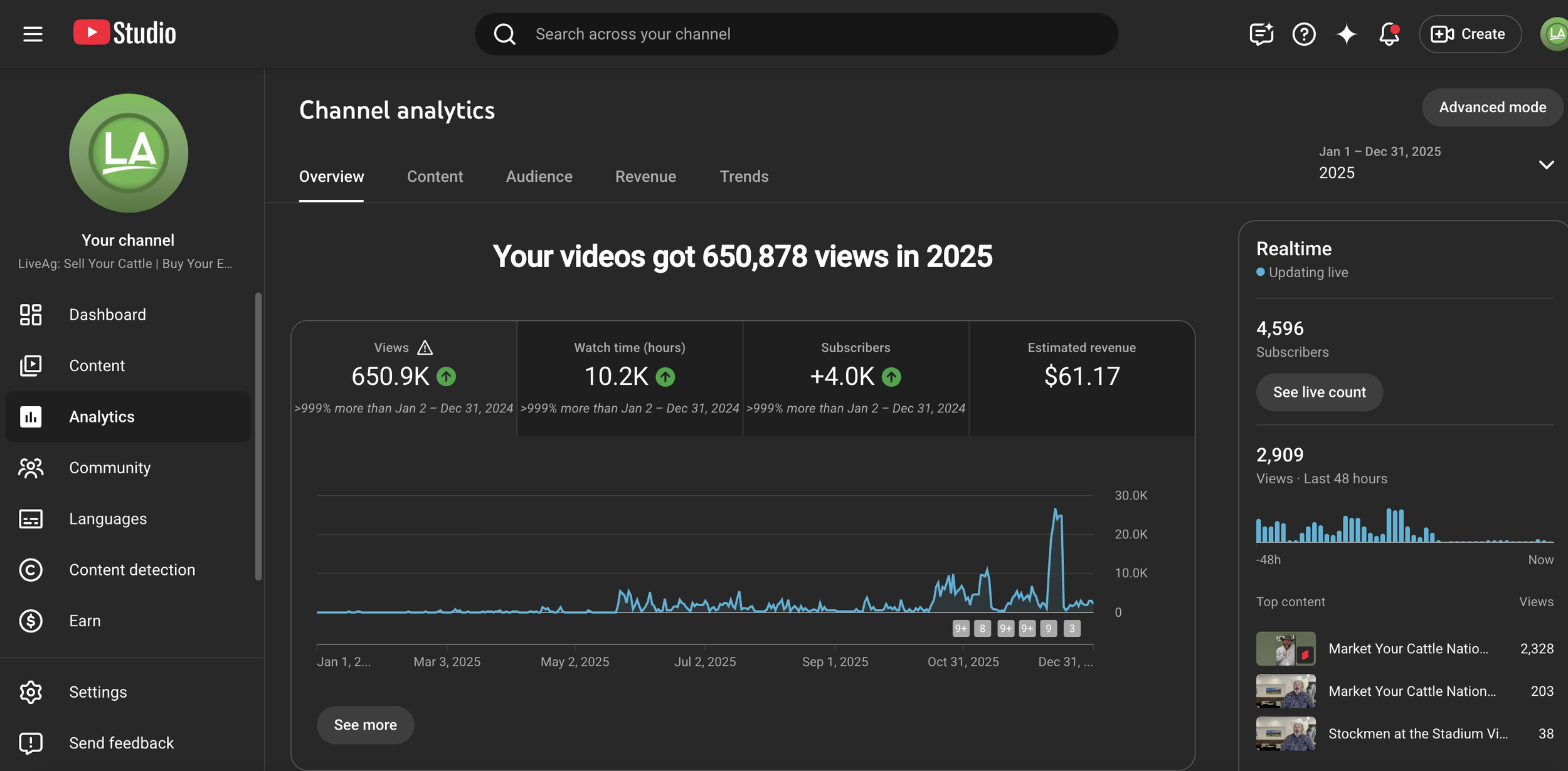Select the Subscribers metric card
The height and width of the screenshot is (771, 1568).
point(856,377)
